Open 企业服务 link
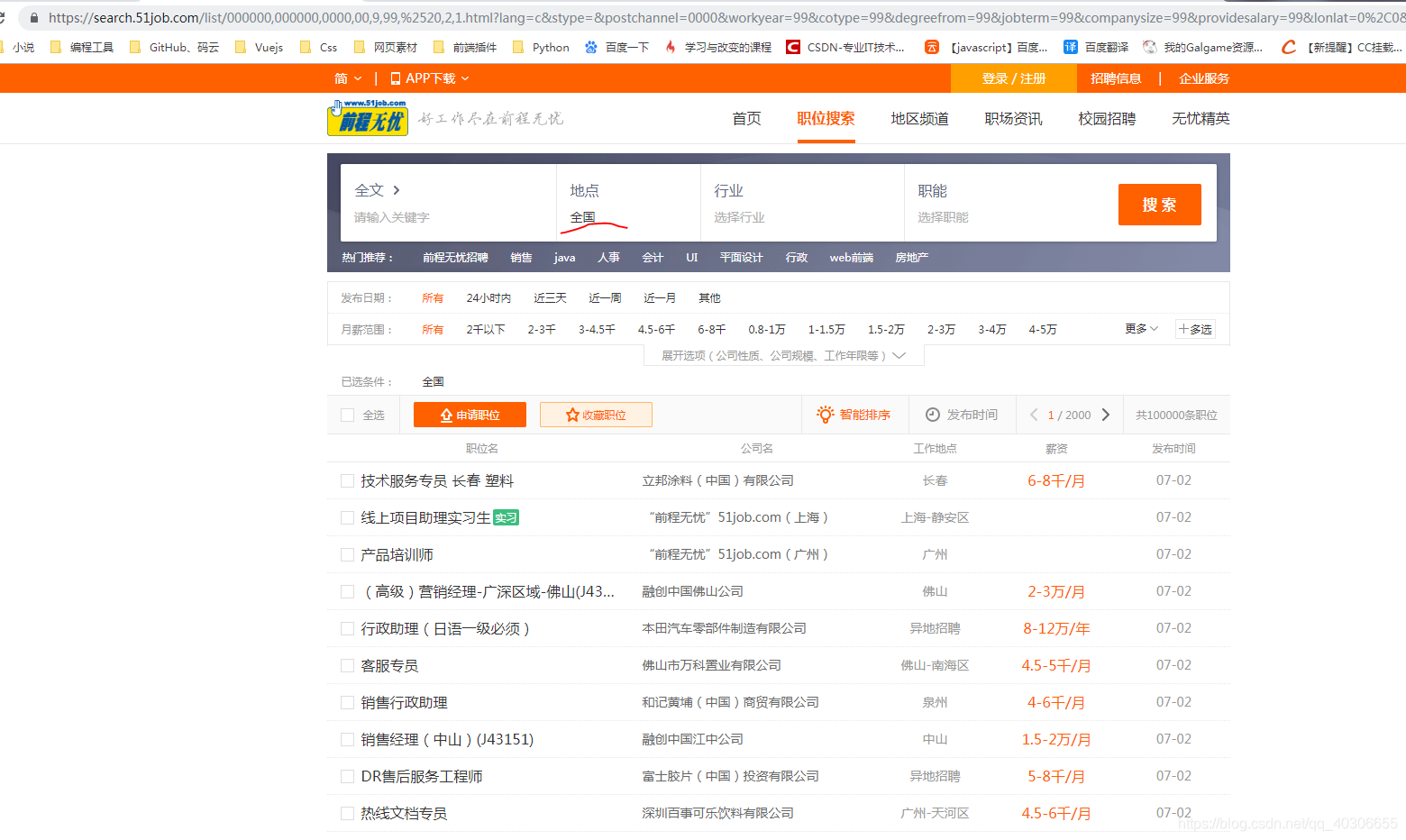1406x840 pixels. tap(1204, 78)
